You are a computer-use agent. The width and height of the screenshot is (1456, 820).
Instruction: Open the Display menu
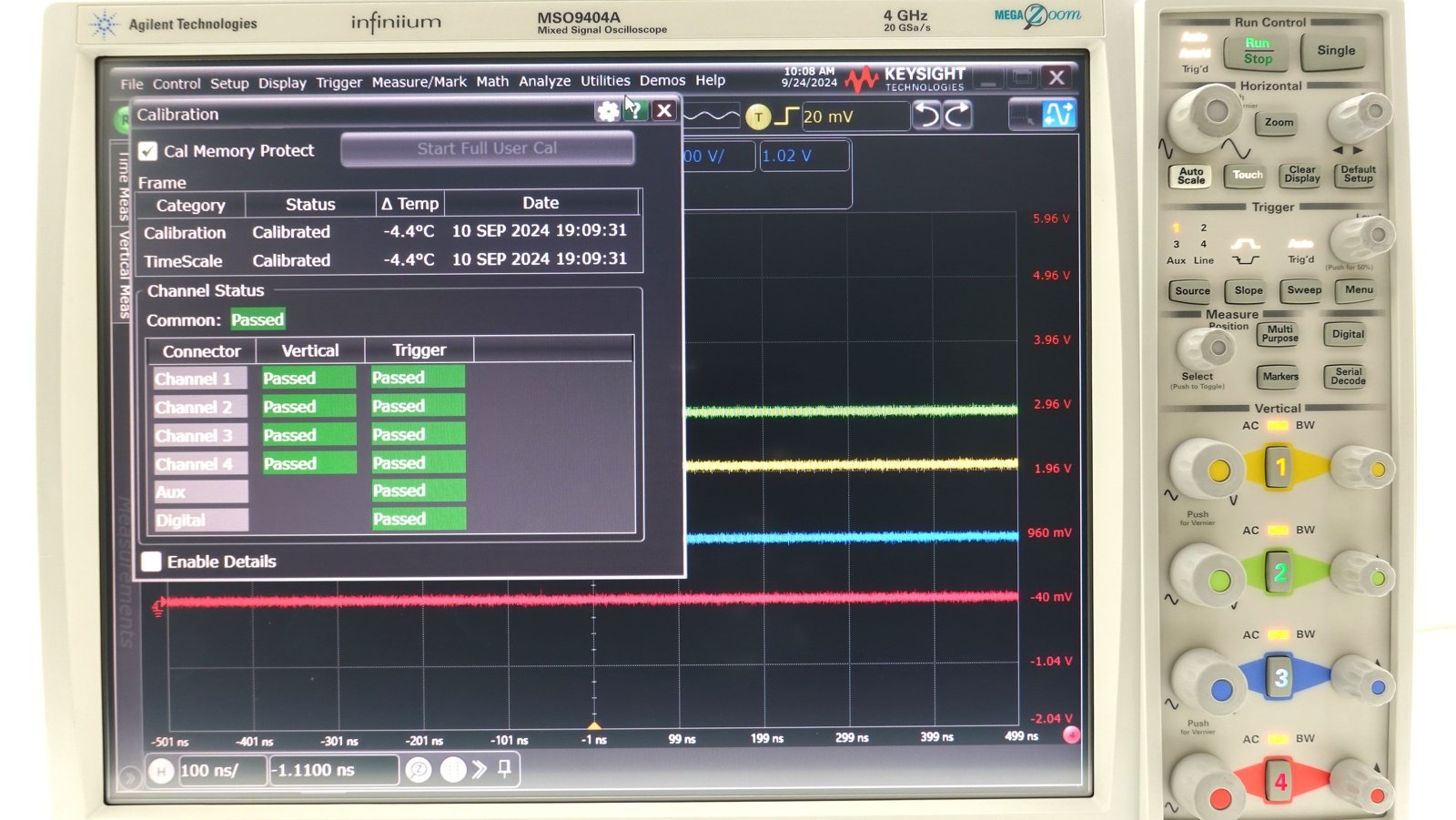(x=282, y=83)
